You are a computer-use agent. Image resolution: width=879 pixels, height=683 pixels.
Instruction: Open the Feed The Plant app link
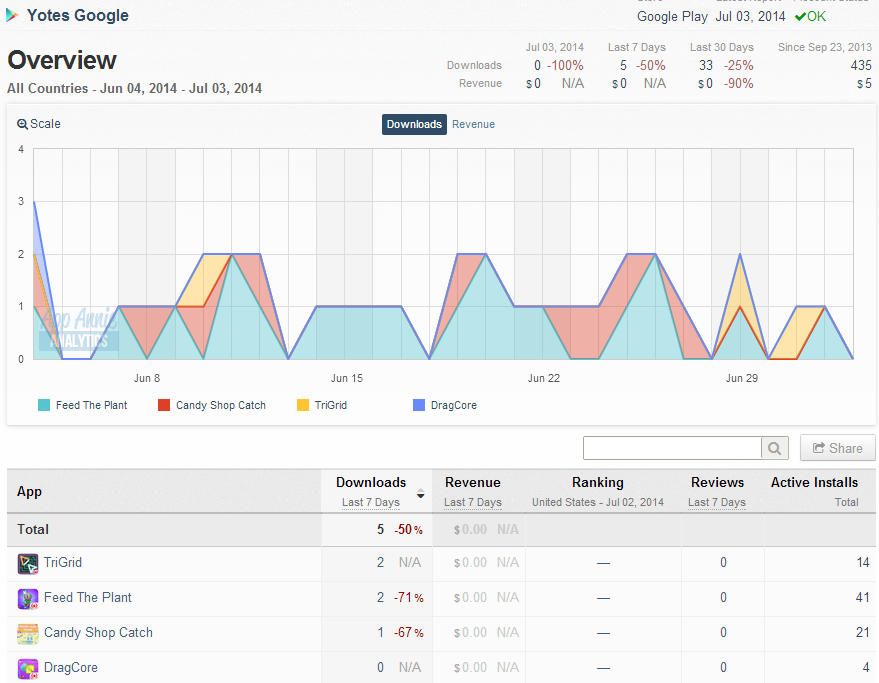87,598
